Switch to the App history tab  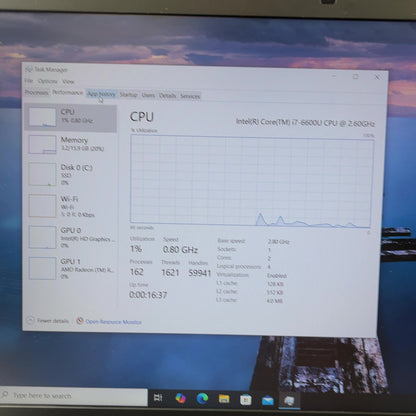pyautogui.click(x=101, y=94)
